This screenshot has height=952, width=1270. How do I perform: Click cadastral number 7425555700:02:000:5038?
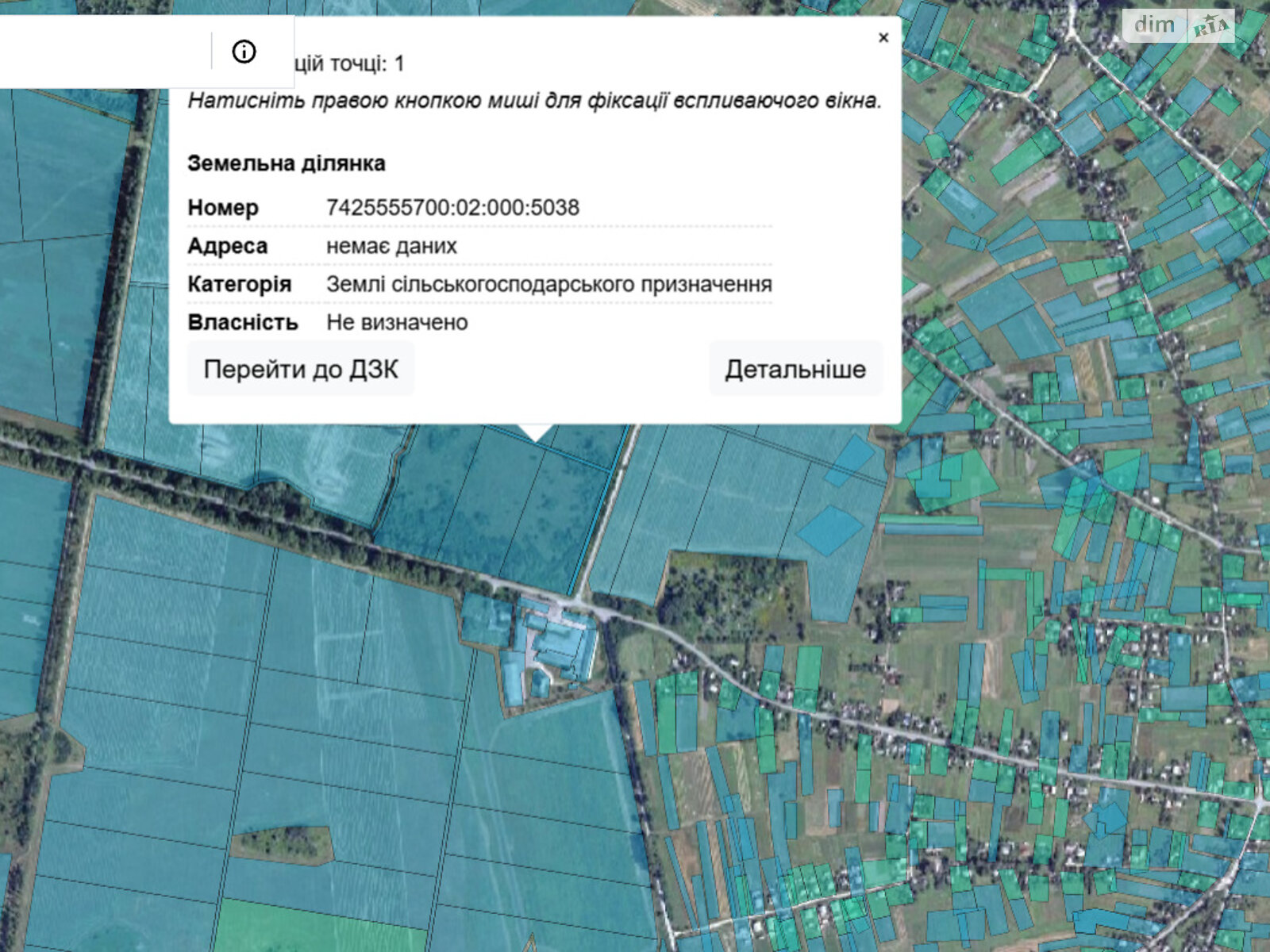pos(452,208)
